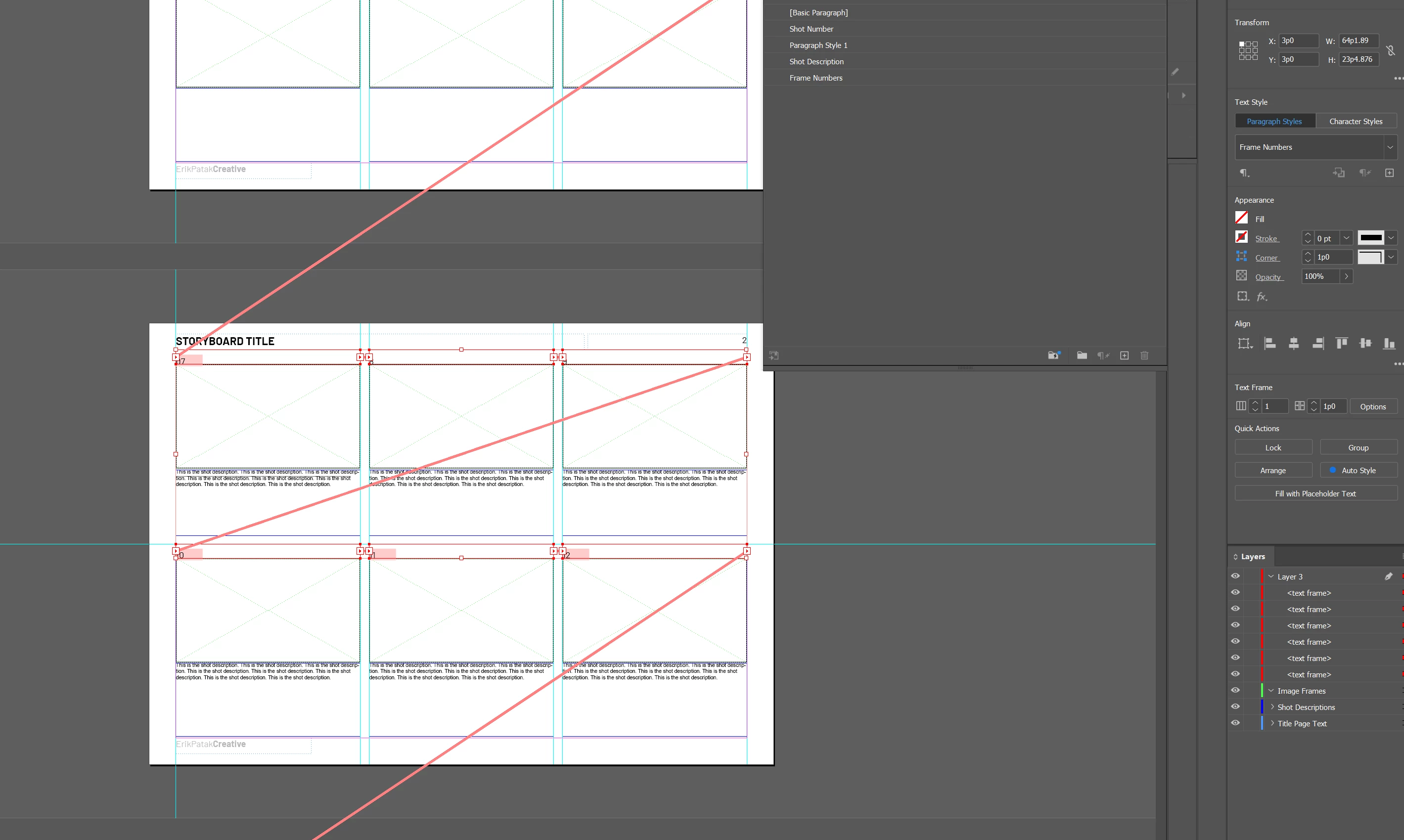Click the Group quick action button
The height and width of the screenshot is (840, 1404).
coord(1358,447)
